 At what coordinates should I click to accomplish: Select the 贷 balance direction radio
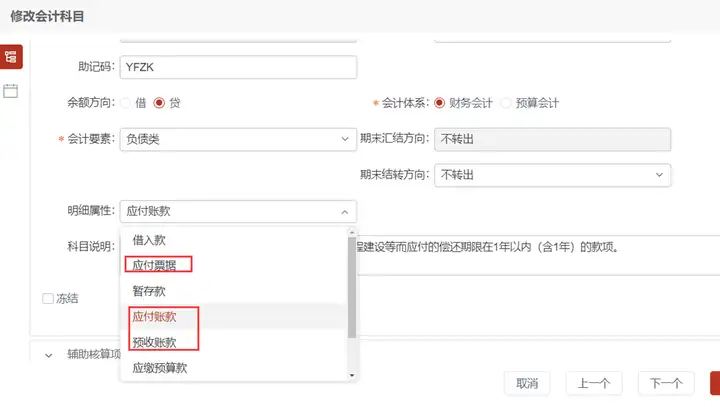159,102
